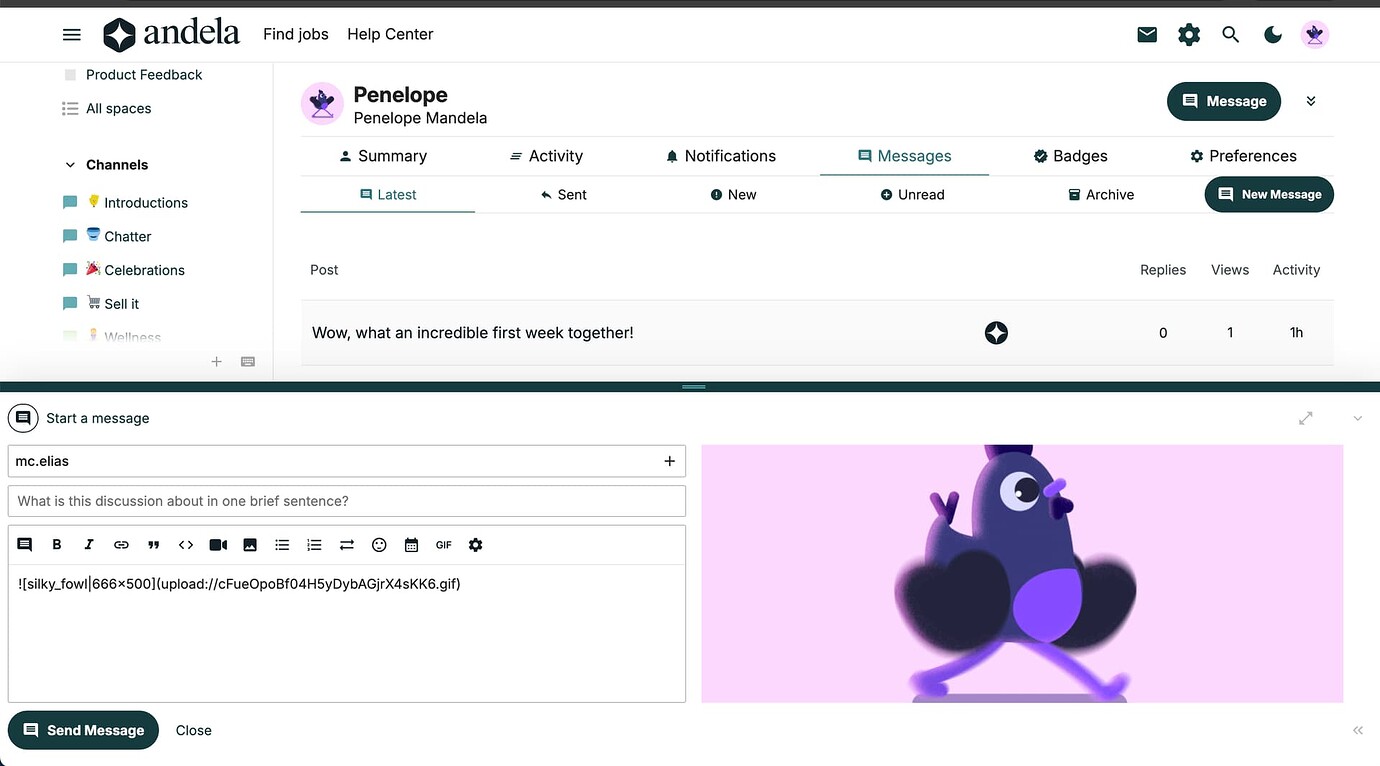The width and height of the screenshot is (1380, 766).
Task: Click Penelope's profile avatar
Action: tap(322, 104)
